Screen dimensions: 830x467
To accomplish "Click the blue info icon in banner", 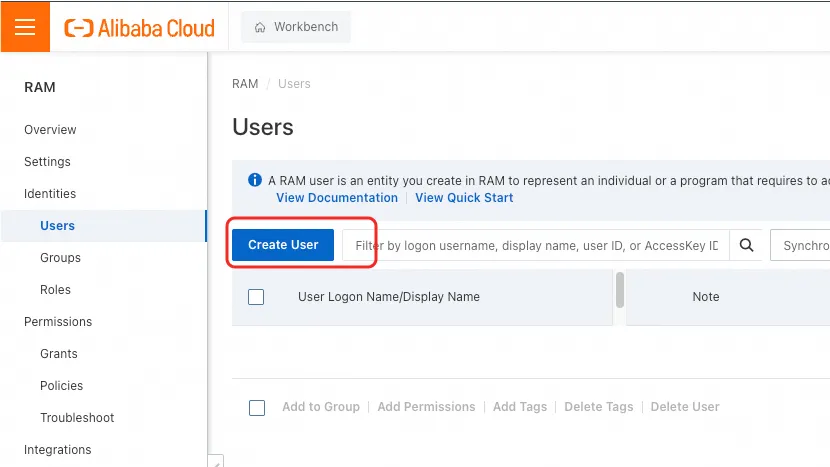I will 254,181.
